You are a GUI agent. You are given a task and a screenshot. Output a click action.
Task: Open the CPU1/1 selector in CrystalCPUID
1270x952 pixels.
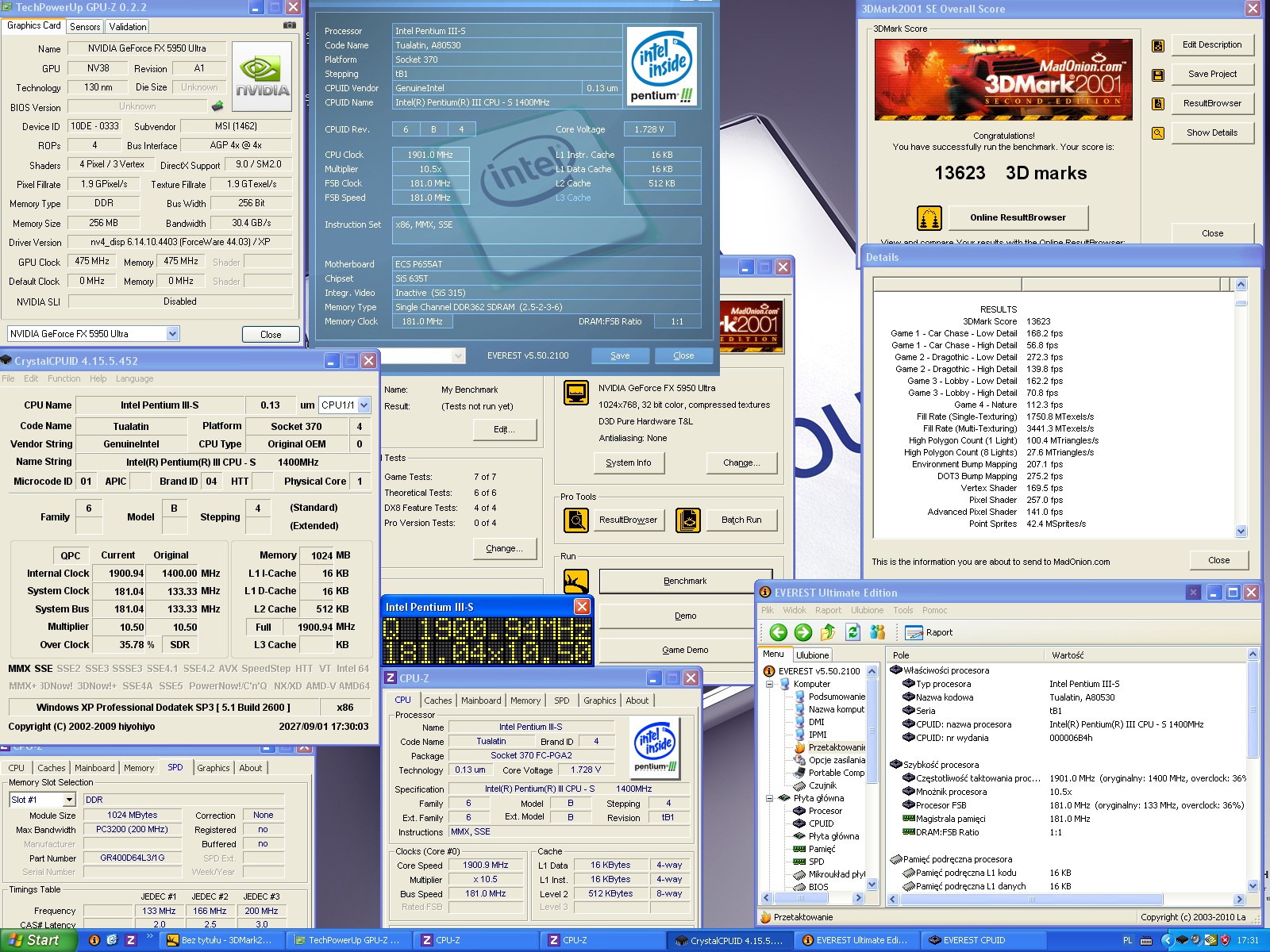tap(364, 405)
